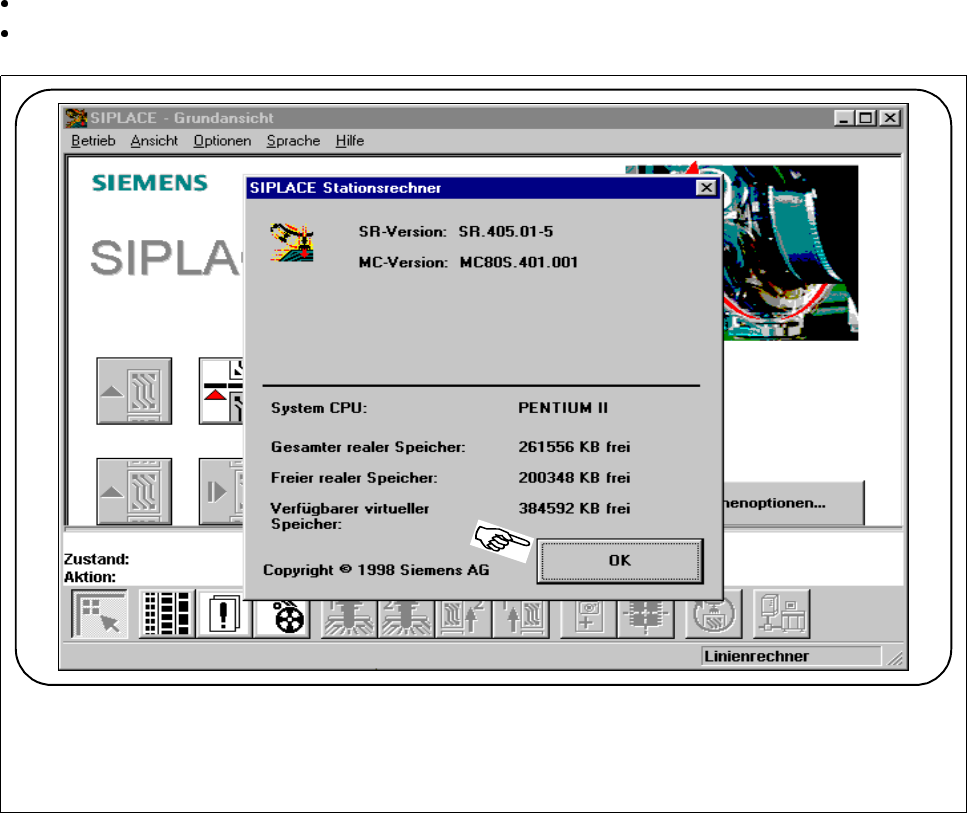Click the PENTIUM II CPU value
967x813 pixels.
coord(562,408)
